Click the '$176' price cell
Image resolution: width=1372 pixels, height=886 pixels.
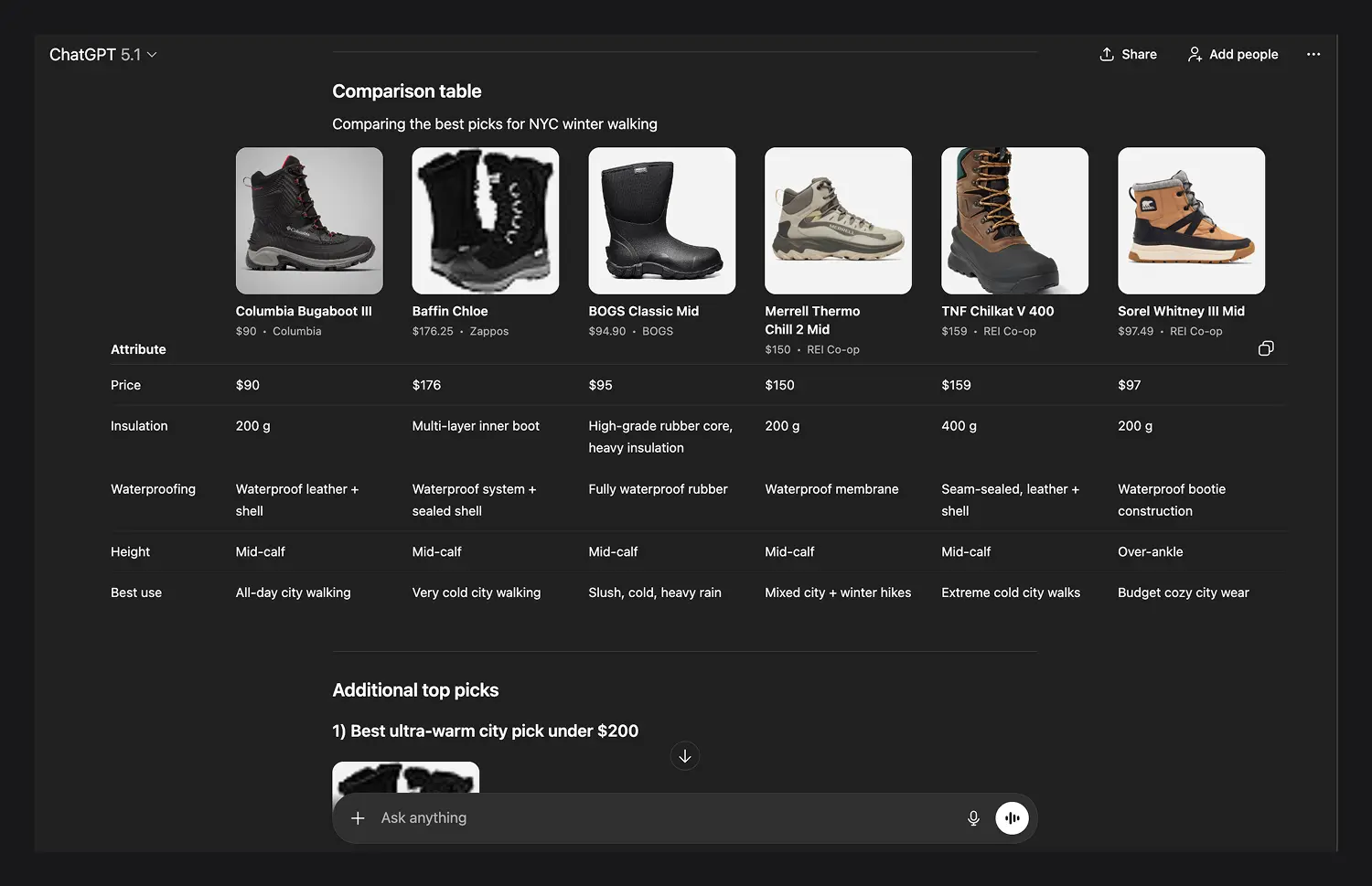point(426,385)
